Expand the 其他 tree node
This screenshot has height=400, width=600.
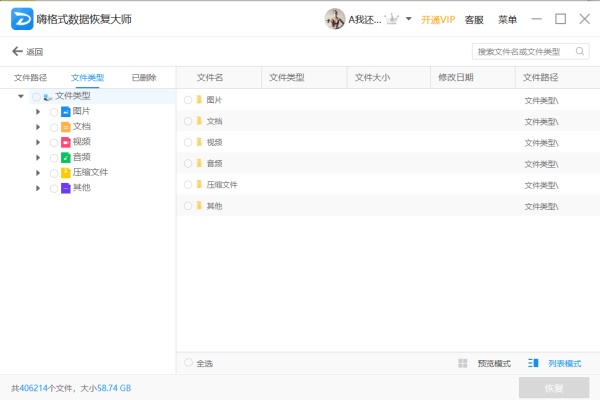38,188
